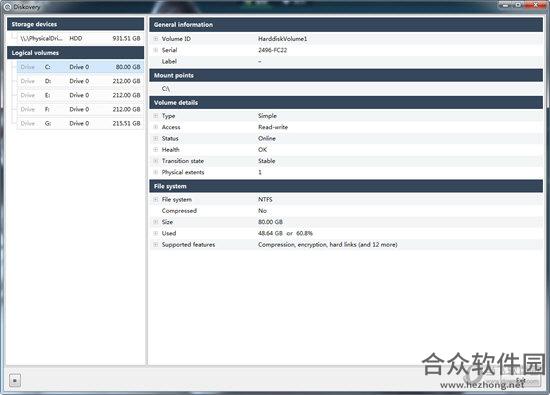Click the Volume details section header

tap(346, 102)
